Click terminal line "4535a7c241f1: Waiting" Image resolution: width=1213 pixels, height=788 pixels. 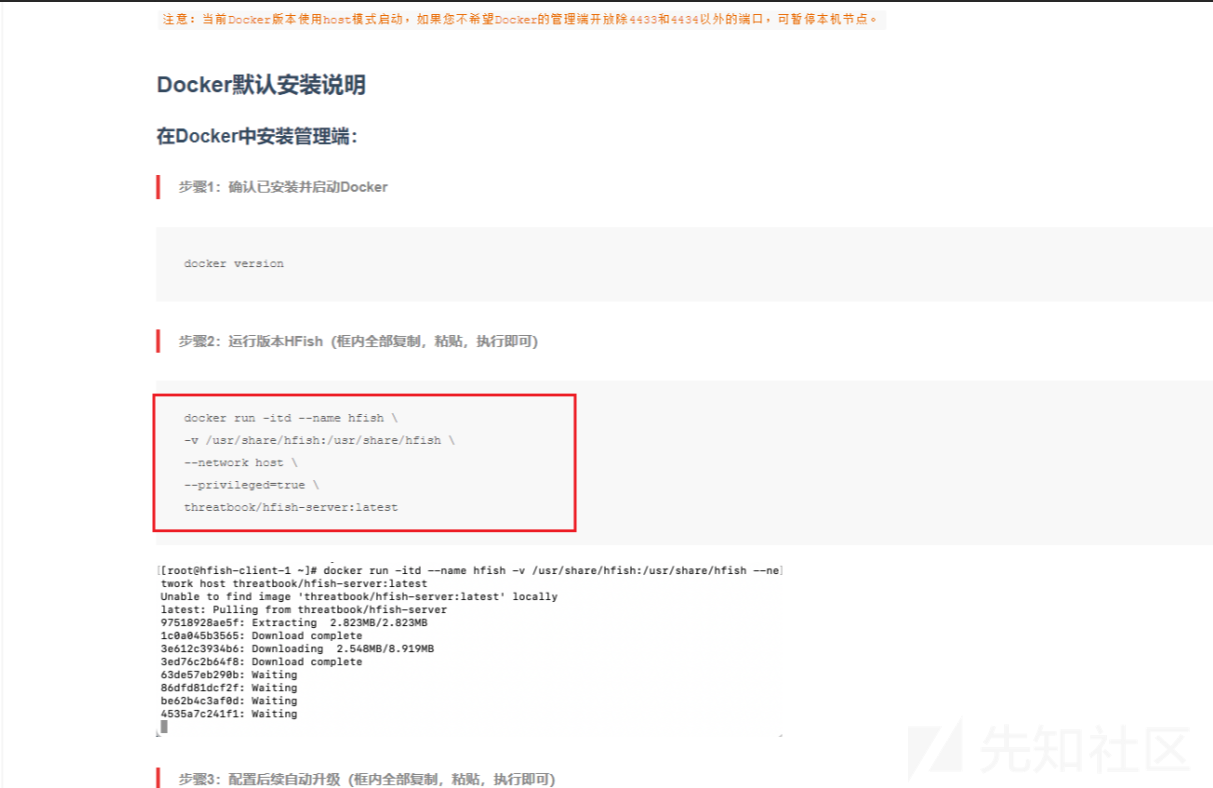coord(229,713)
